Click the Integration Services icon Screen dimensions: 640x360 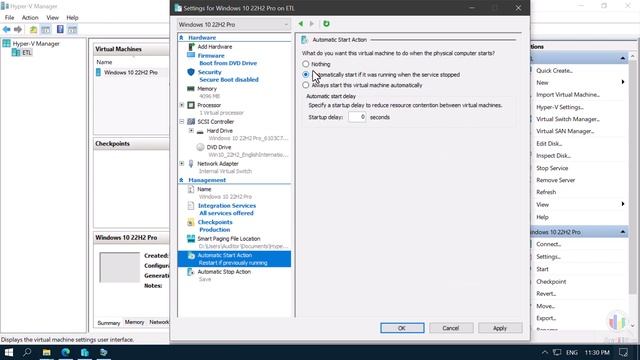(x=191, y=206)
